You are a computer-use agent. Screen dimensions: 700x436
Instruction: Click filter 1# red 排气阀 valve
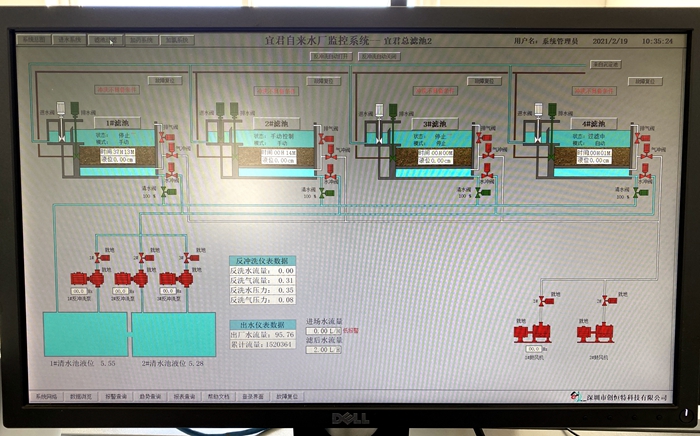(x=167, y=137)
